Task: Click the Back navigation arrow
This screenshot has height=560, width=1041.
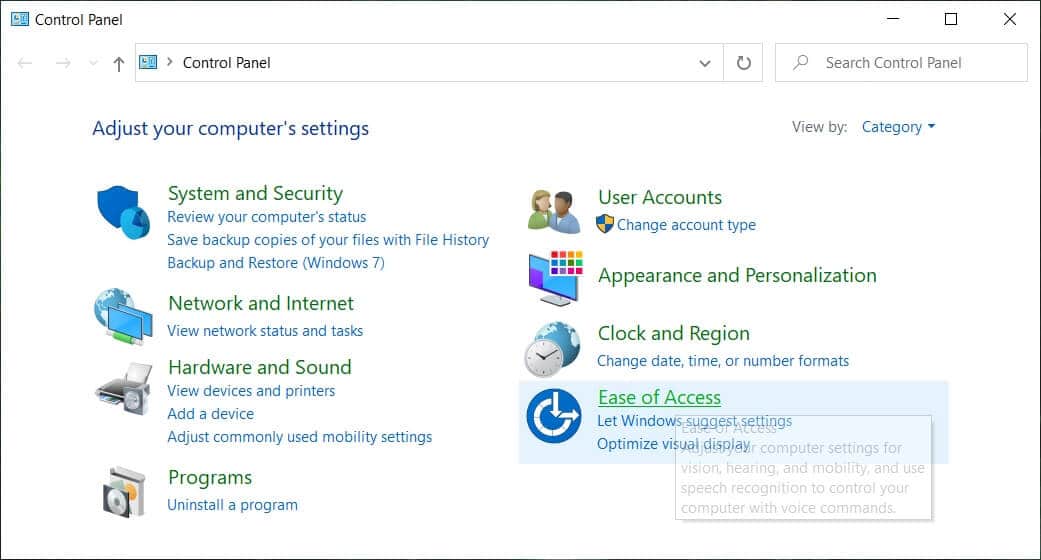Action: pos(25,63)
